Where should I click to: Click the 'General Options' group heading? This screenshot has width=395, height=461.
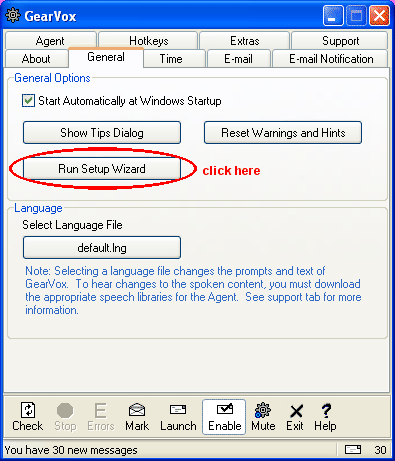click(x=52, y=78)
